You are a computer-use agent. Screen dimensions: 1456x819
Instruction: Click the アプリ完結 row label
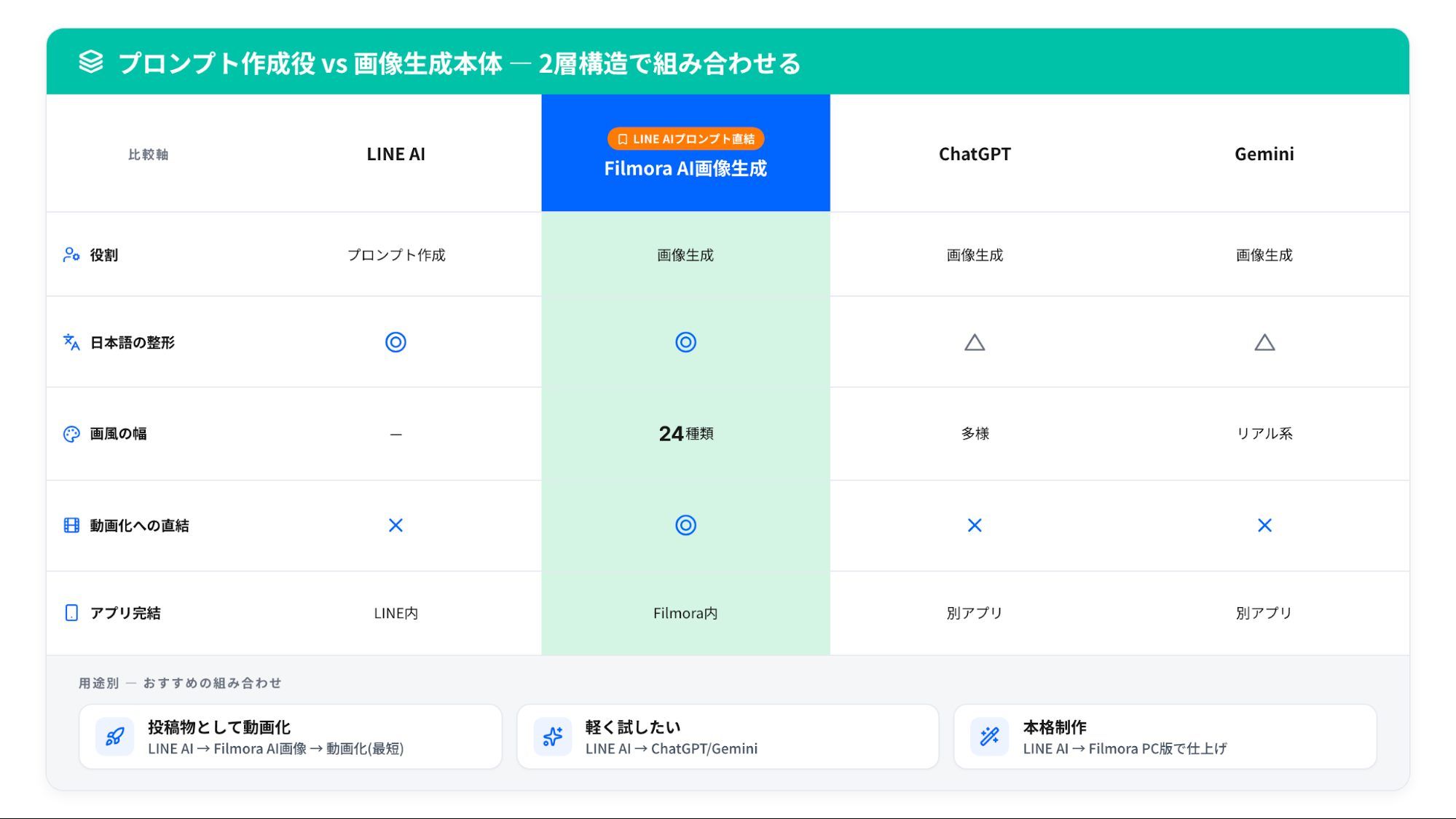pyautogui.click(x=125, y=613)
